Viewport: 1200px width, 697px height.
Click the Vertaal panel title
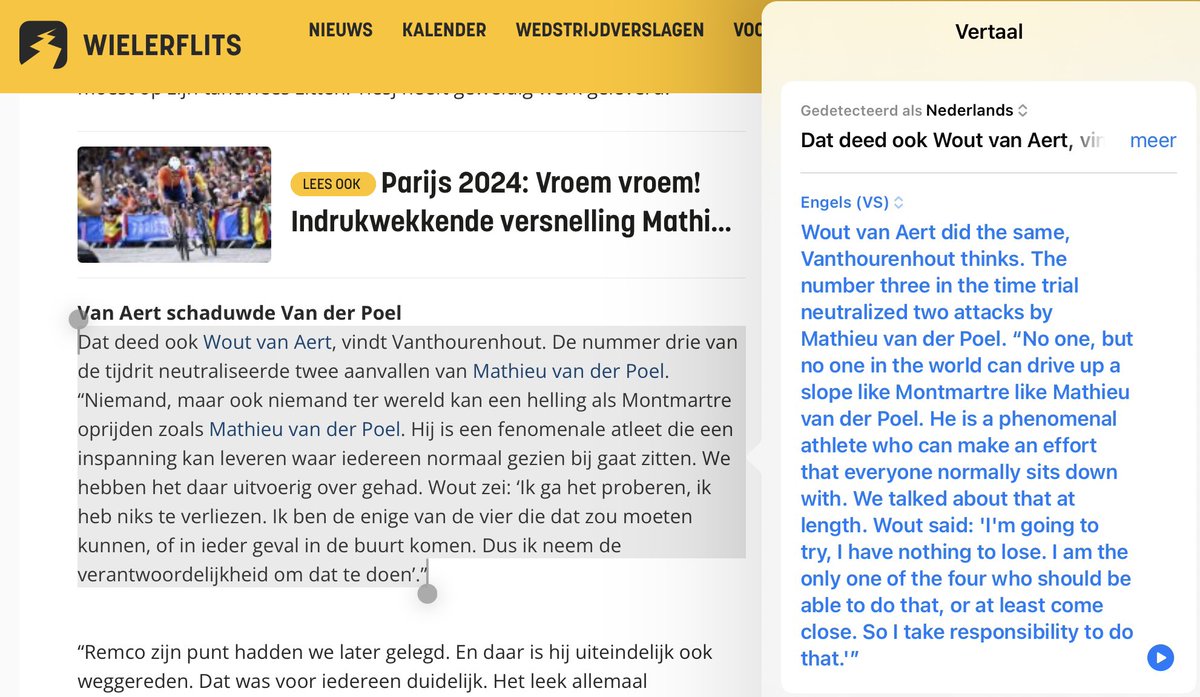tap(989, 32)
